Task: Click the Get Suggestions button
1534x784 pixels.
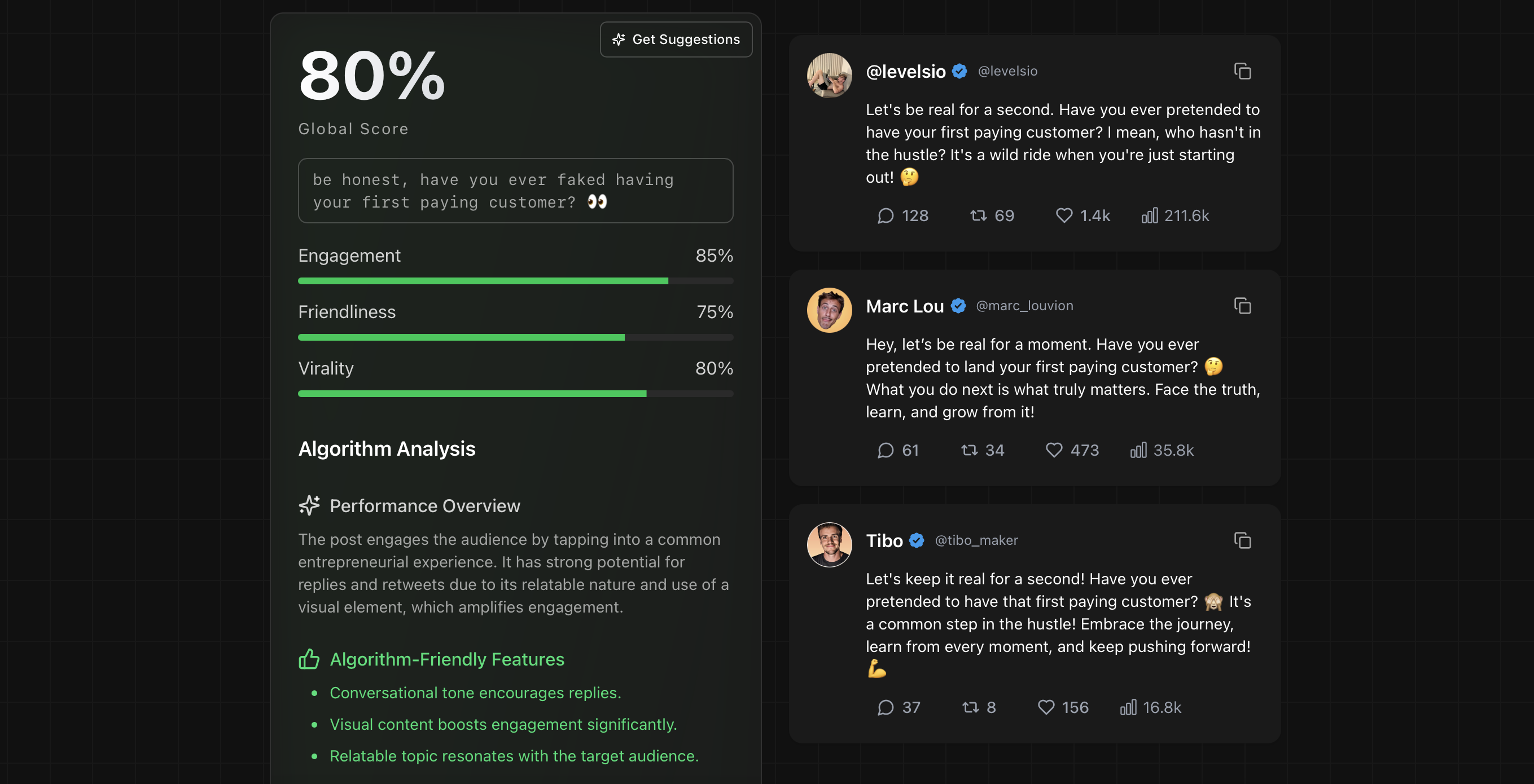Action: click(x=676, y=39)
